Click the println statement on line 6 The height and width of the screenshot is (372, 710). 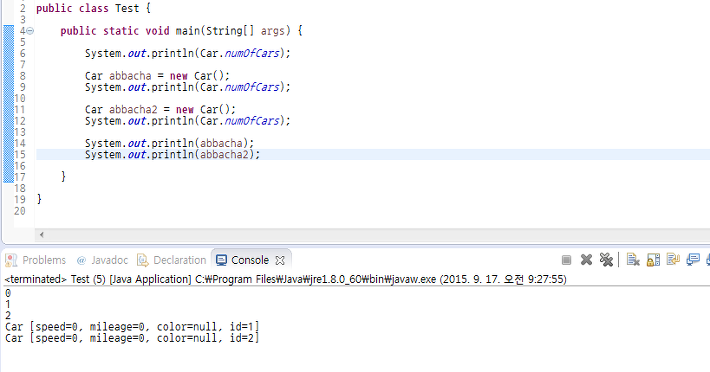[x=187, y=53]
